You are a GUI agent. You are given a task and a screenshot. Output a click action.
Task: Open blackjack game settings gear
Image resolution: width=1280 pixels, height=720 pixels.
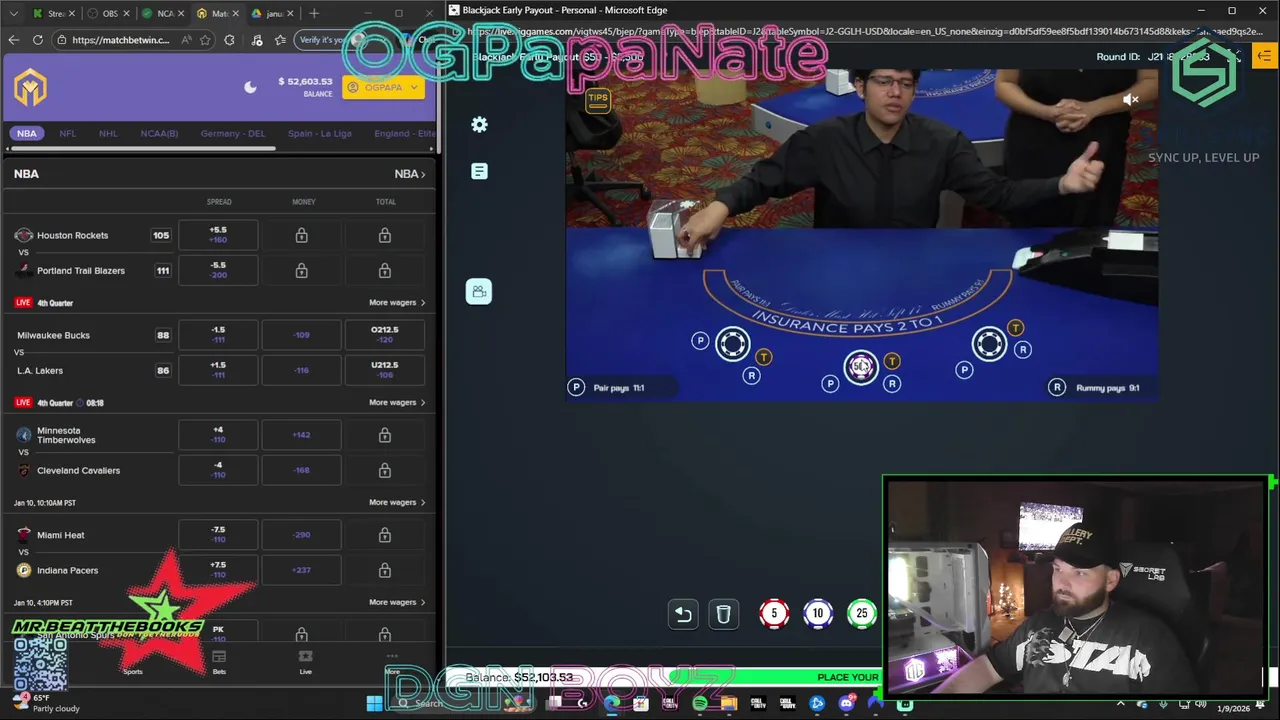[x=479, y=125]
